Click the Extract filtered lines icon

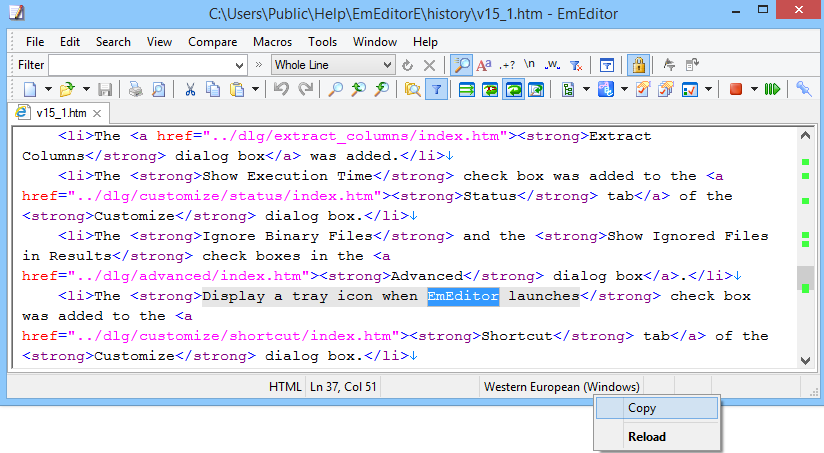pyautogui.click(x=669, y=65)
